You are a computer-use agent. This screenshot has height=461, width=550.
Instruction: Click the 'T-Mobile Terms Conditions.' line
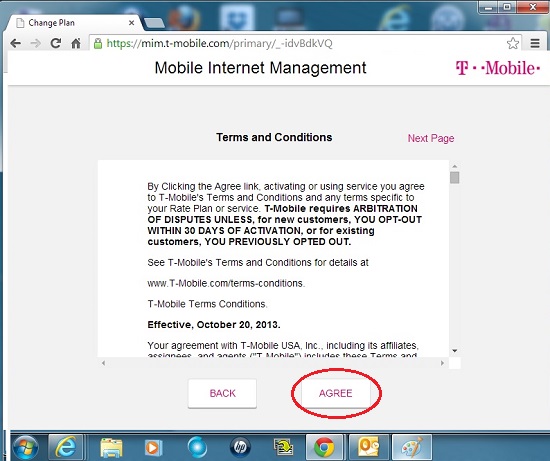point(207,304)
